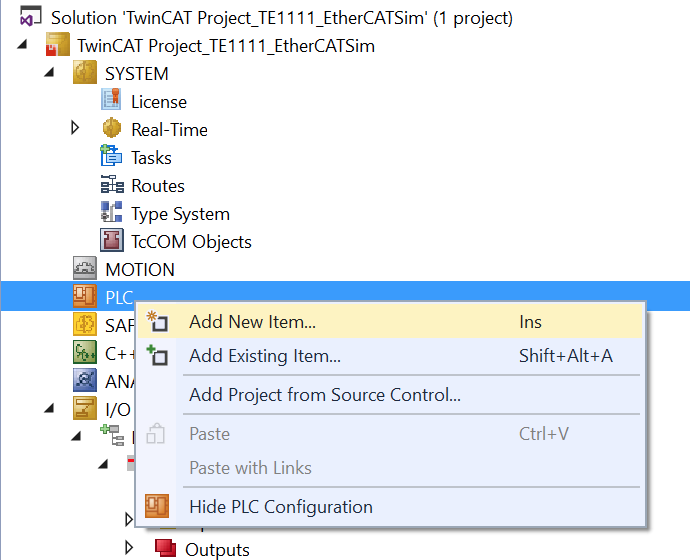Click the orange PLC node icon

[x=84, y=296]
